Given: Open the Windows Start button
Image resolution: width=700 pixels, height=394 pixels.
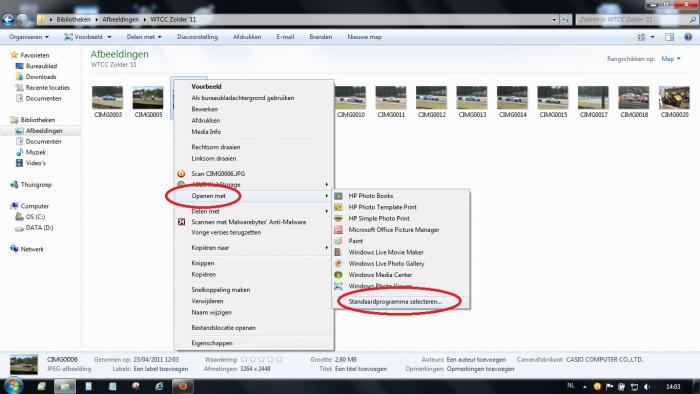Looking at the screenshot, I should (13, 386).
